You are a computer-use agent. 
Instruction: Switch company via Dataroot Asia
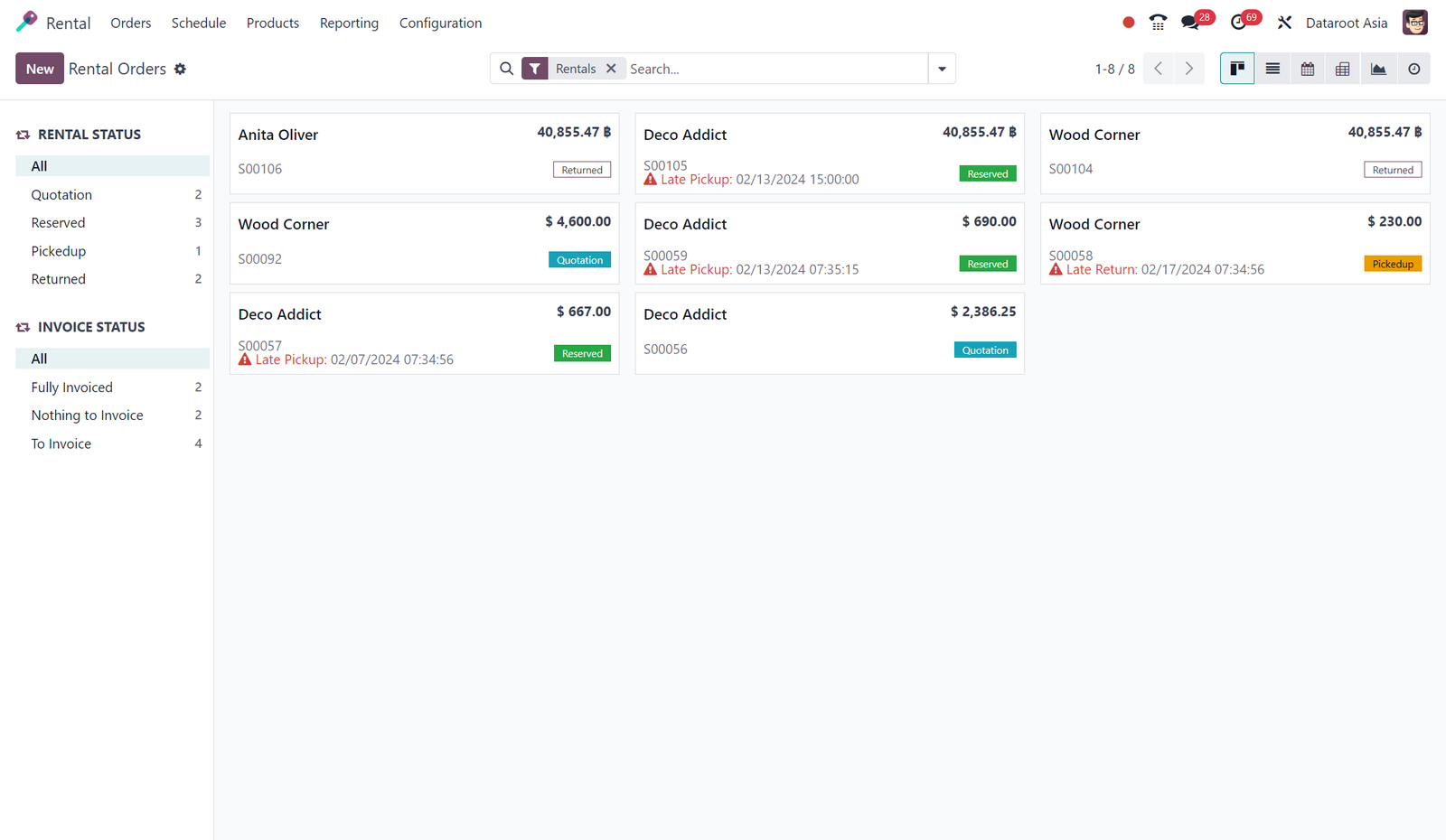click(x=1347, y=23)
